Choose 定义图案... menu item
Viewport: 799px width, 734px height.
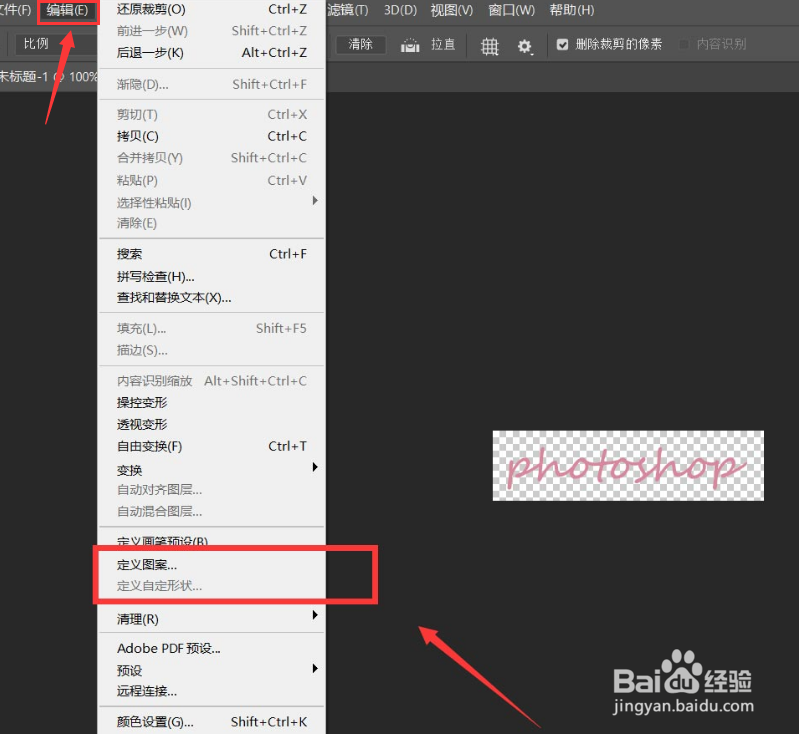click(211, 565)
